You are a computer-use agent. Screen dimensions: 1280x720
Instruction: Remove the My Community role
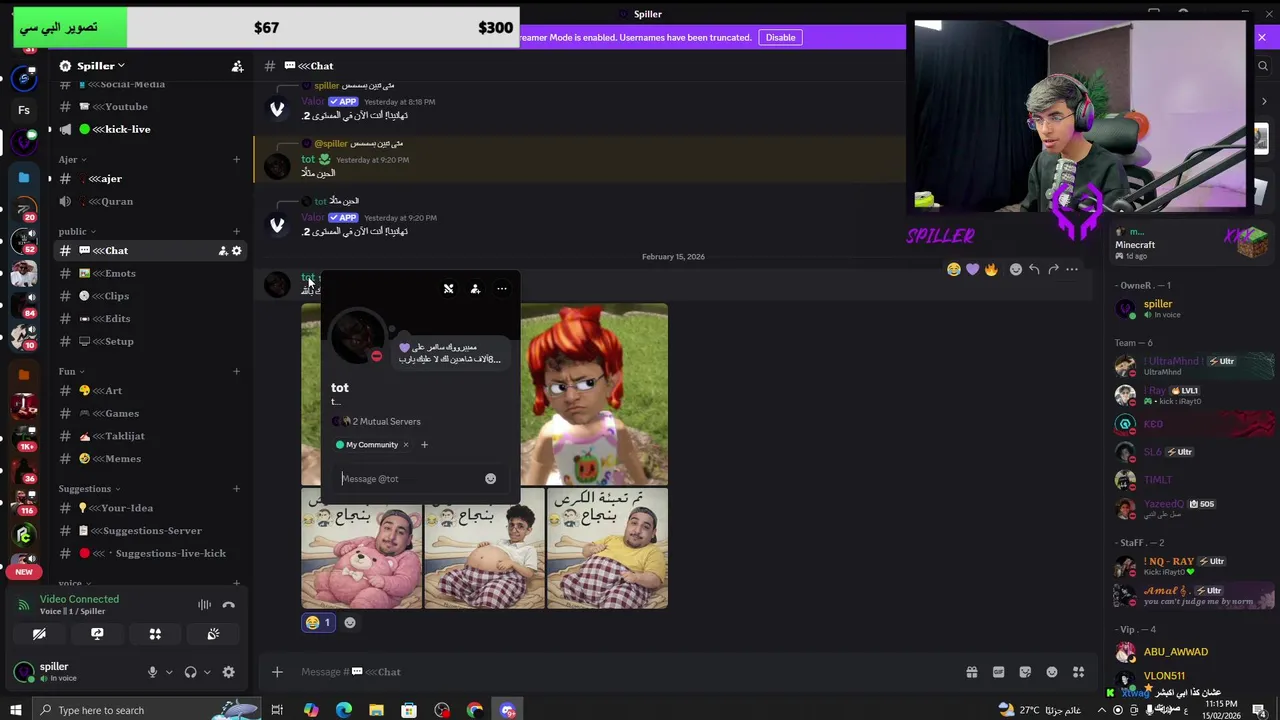405,445
